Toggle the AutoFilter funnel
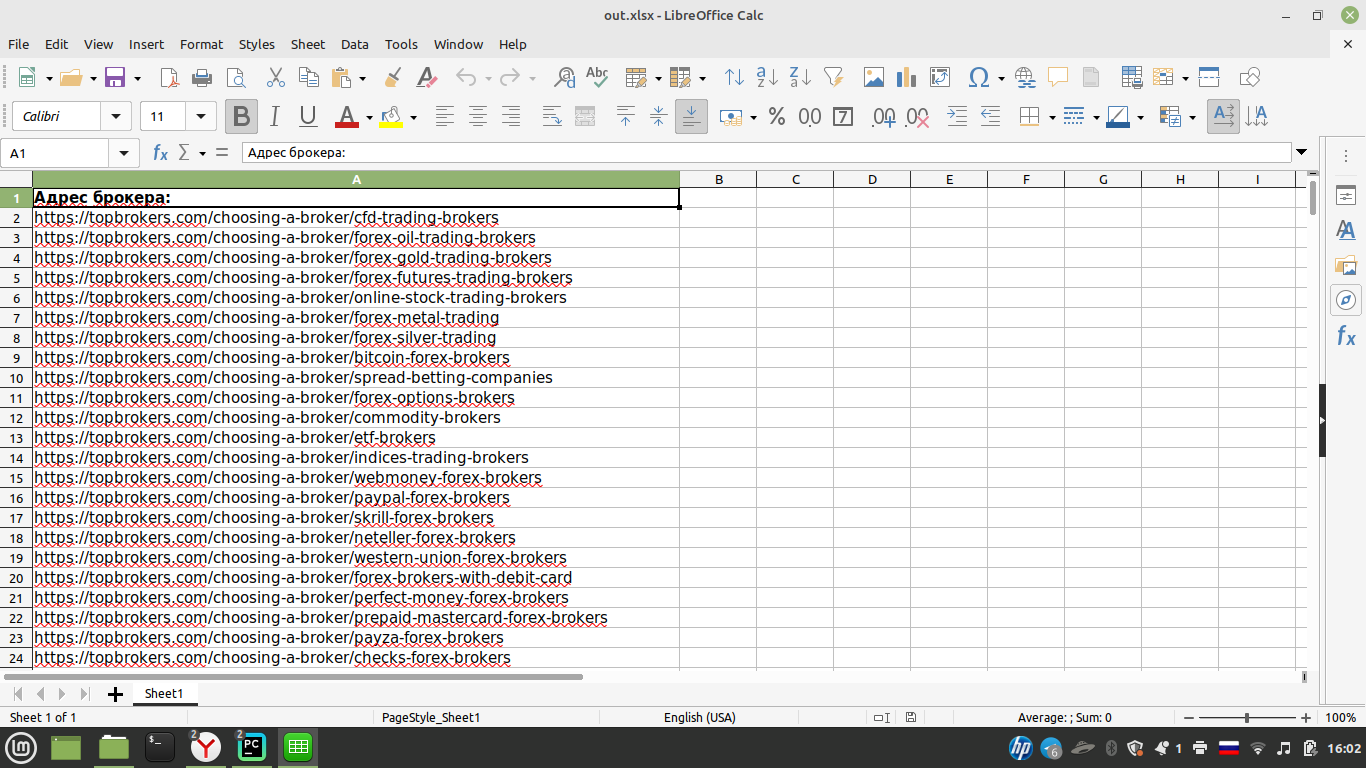This screenshot has height=768, width=1366. point(833,77)
